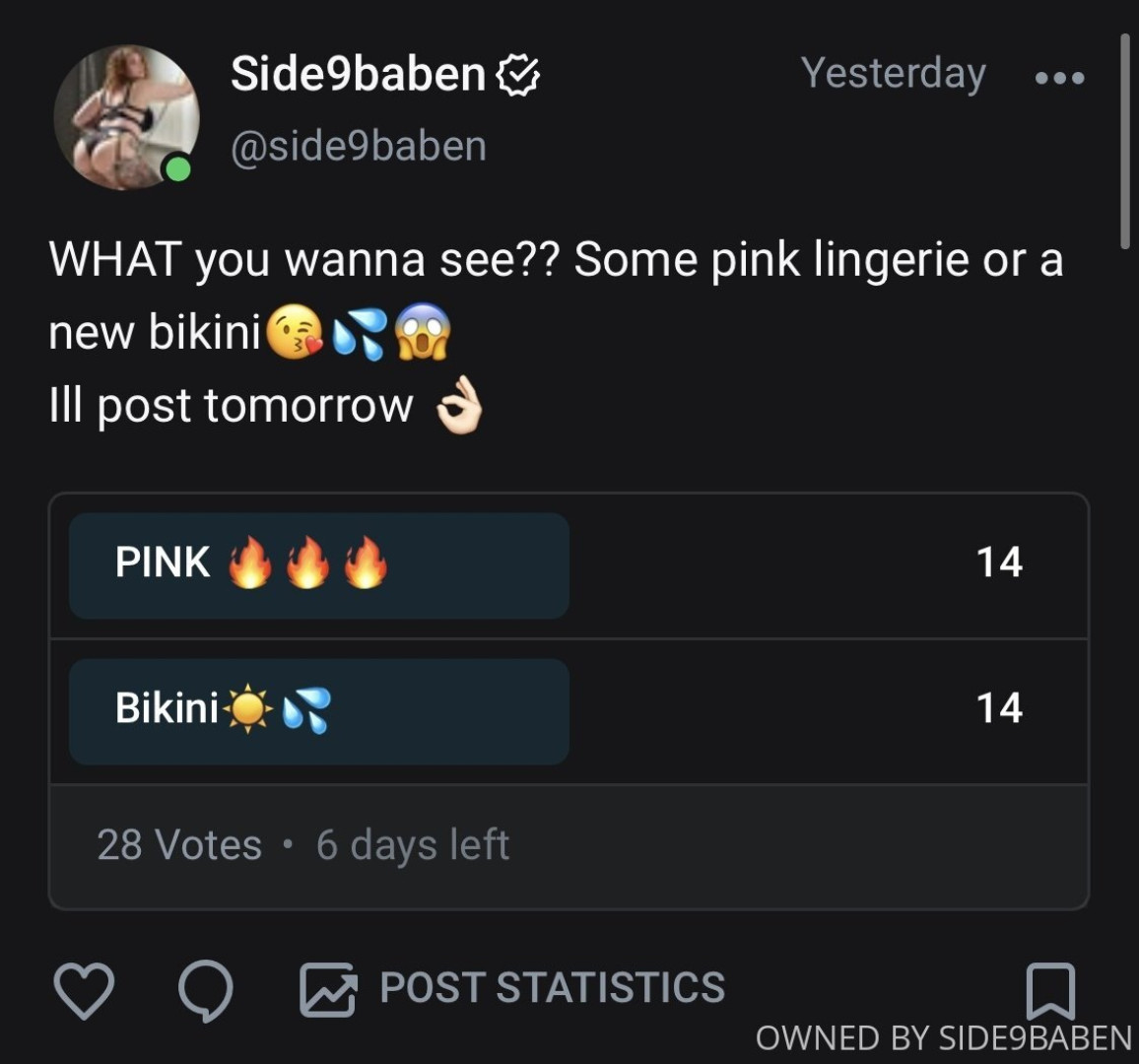Click the Bikini option's vote count

[999, 708]
